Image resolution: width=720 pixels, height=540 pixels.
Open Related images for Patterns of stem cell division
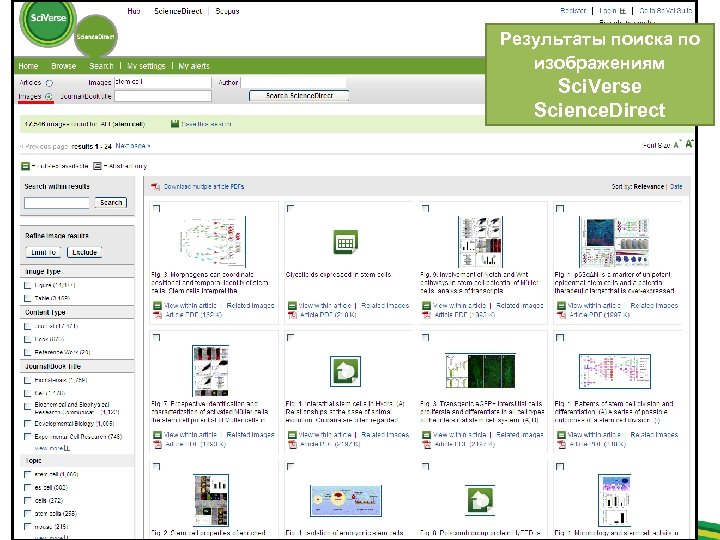tap(654, 434)
